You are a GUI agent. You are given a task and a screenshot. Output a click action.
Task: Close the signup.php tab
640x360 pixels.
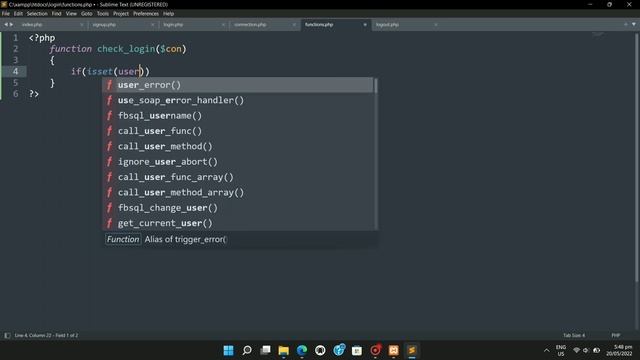[153, 25]
